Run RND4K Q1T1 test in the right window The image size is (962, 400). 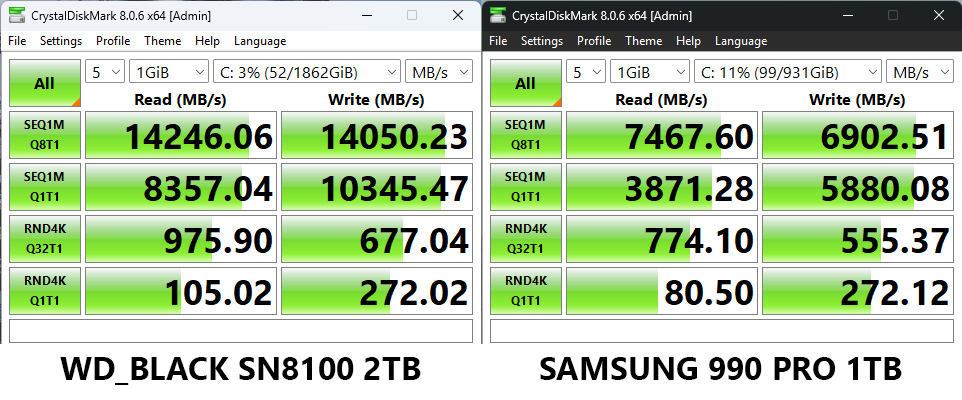(x=526, y=291)
